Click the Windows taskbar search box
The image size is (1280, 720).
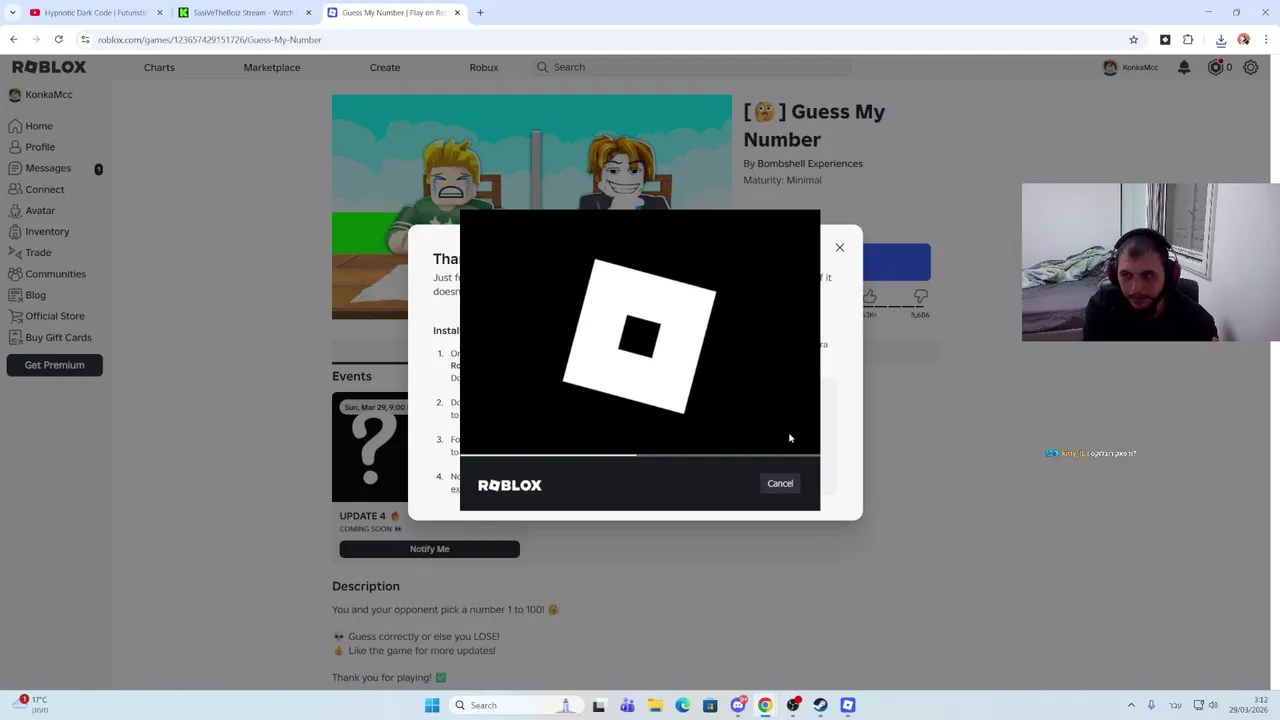(x=517, y=705)
